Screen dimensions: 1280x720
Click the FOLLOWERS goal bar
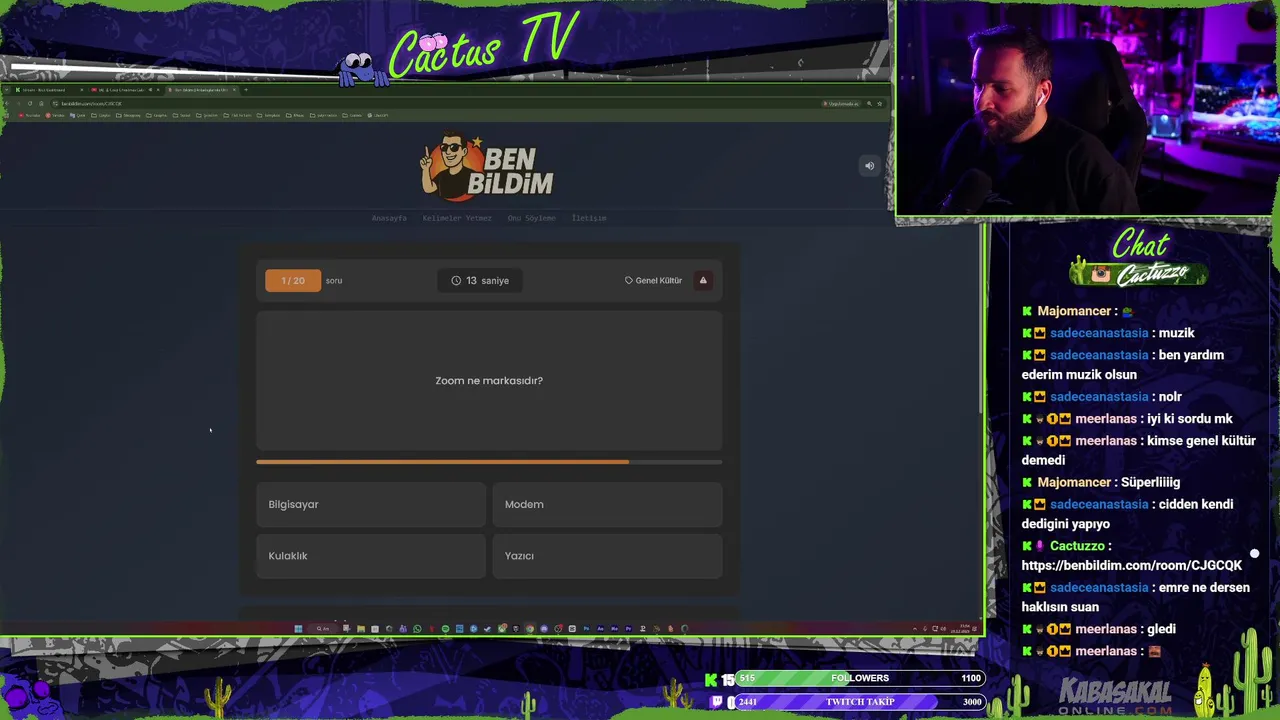click(860, 678)
